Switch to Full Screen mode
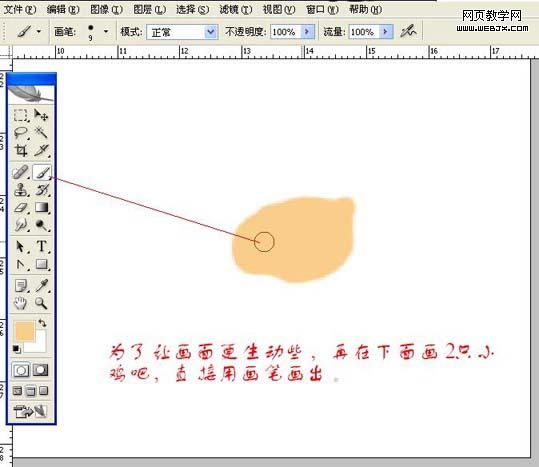539x467 pixels. tap(43, 391)
